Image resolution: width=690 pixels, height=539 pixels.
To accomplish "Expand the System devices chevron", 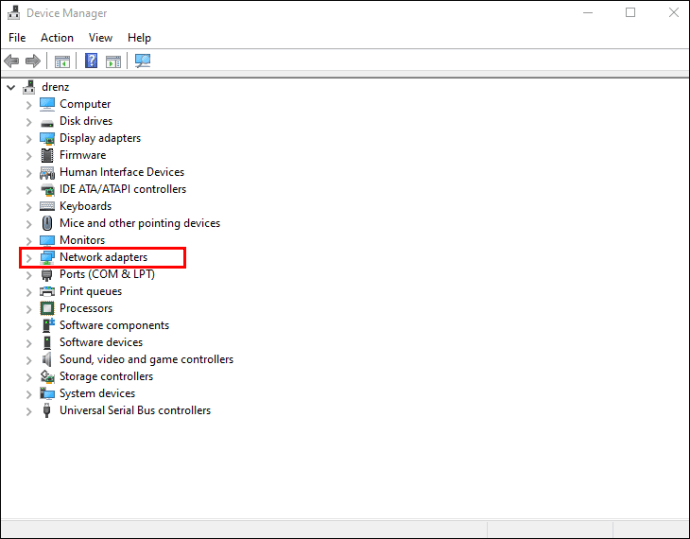I will click(x=29, y=395).
